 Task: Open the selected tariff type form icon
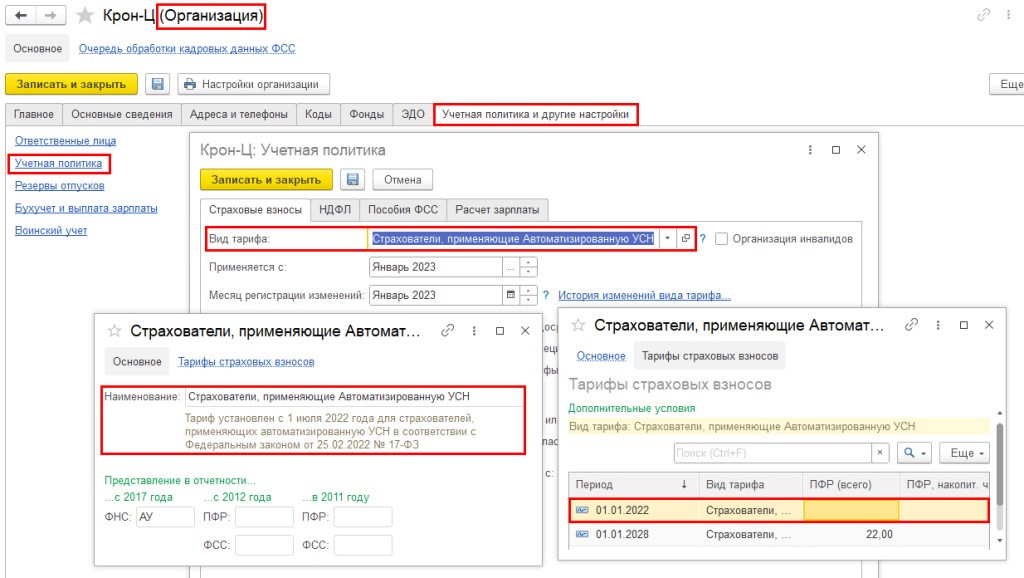[685, 239]
